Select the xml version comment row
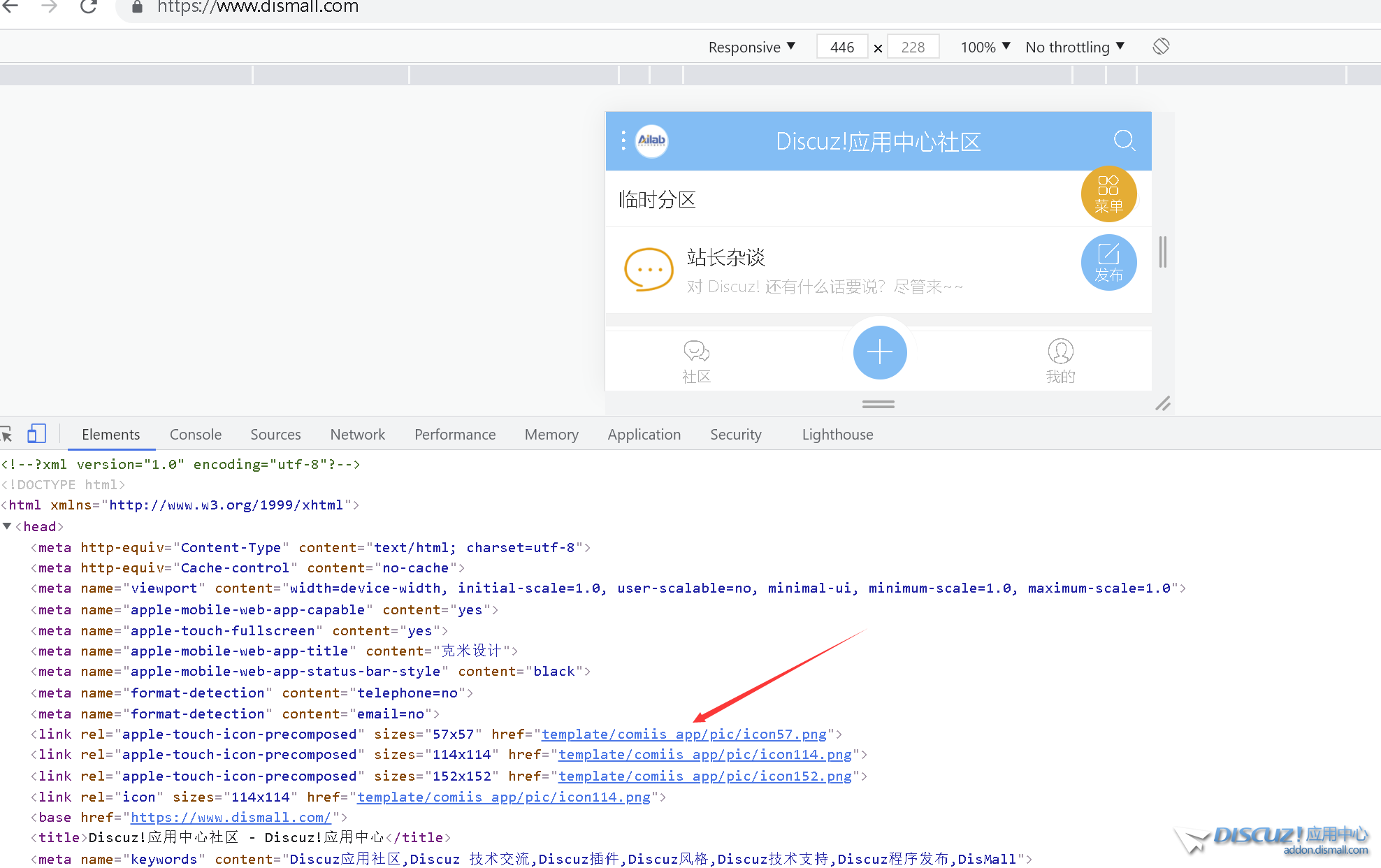1381x868 pixels. click(180, 464)
